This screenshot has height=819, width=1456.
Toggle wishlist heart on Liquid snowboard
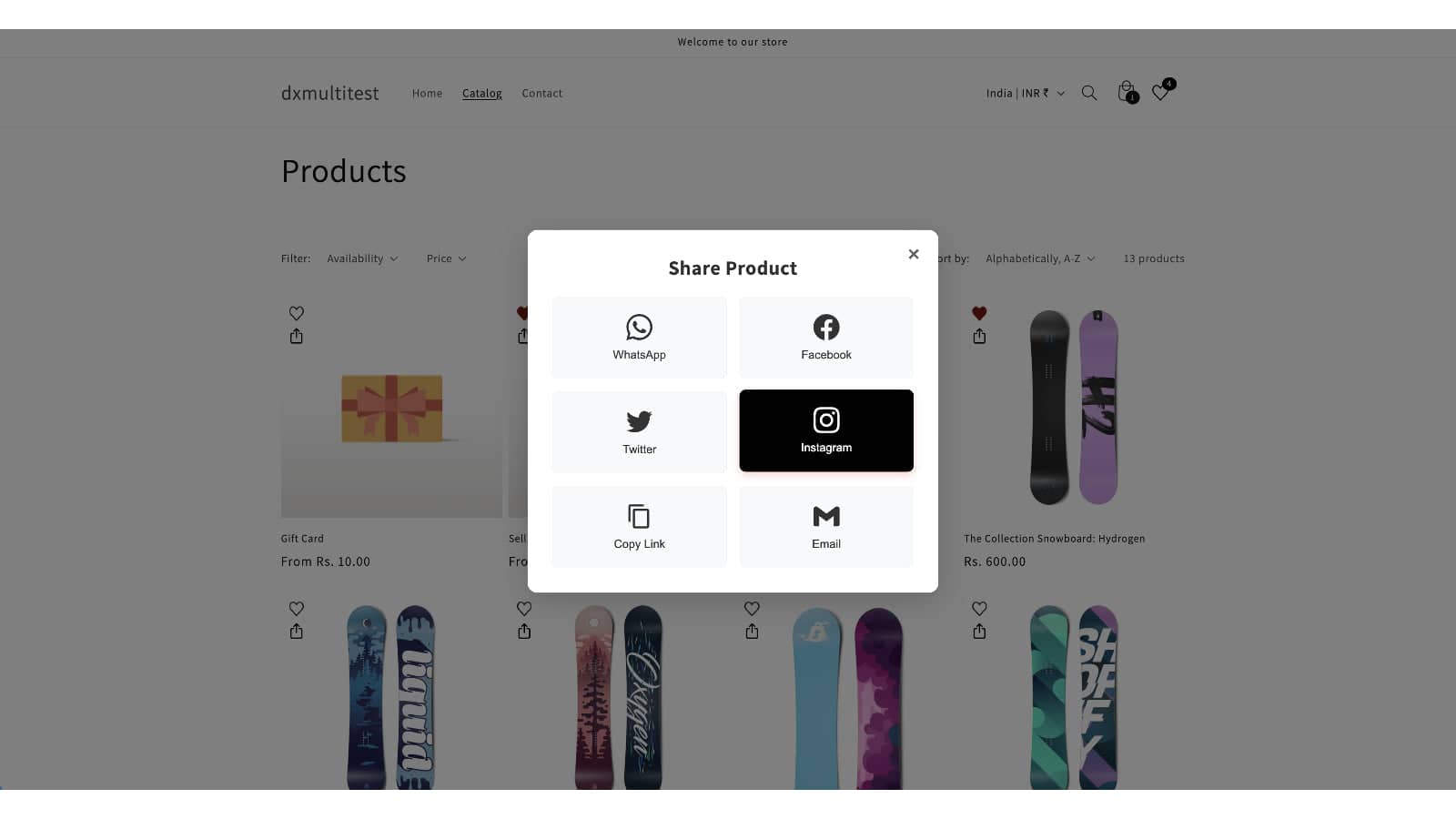297,609
